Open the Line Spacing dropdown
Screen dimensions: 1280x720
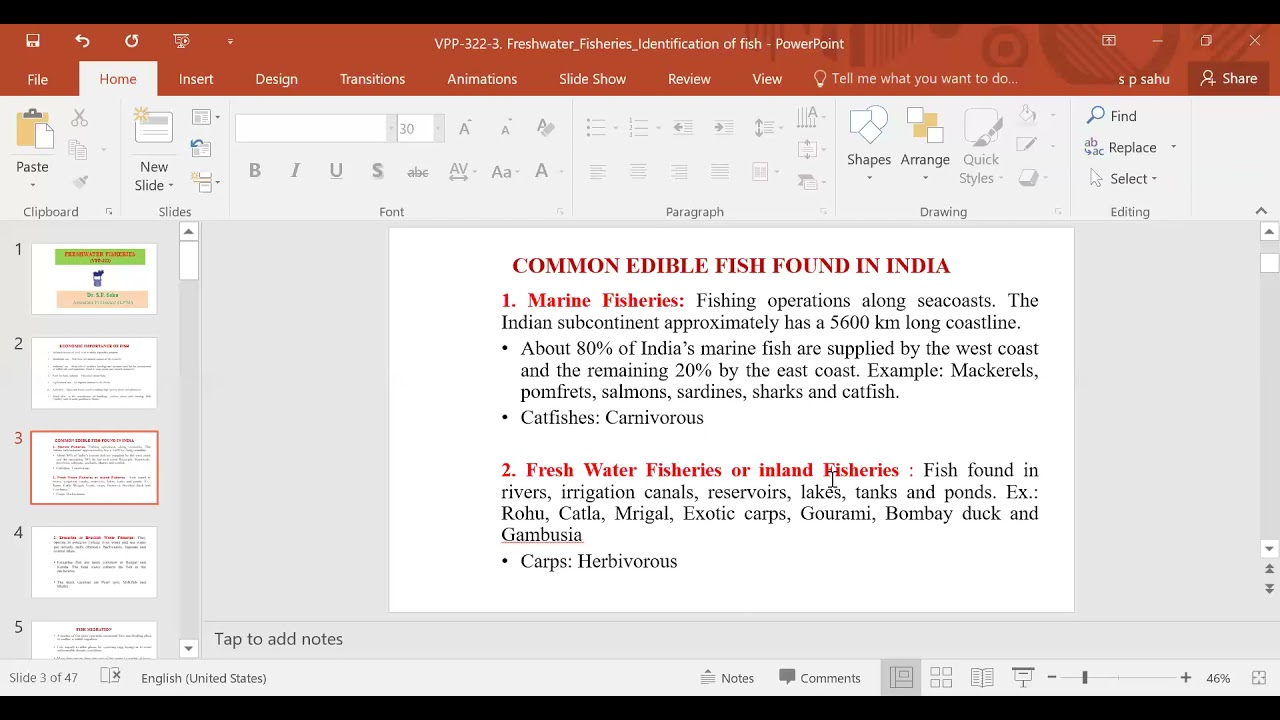tap(768, 128)
